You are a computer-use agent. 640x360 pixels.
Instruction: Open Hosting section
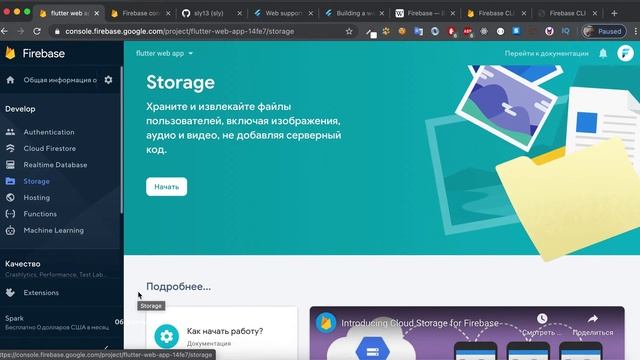(37, 198)
